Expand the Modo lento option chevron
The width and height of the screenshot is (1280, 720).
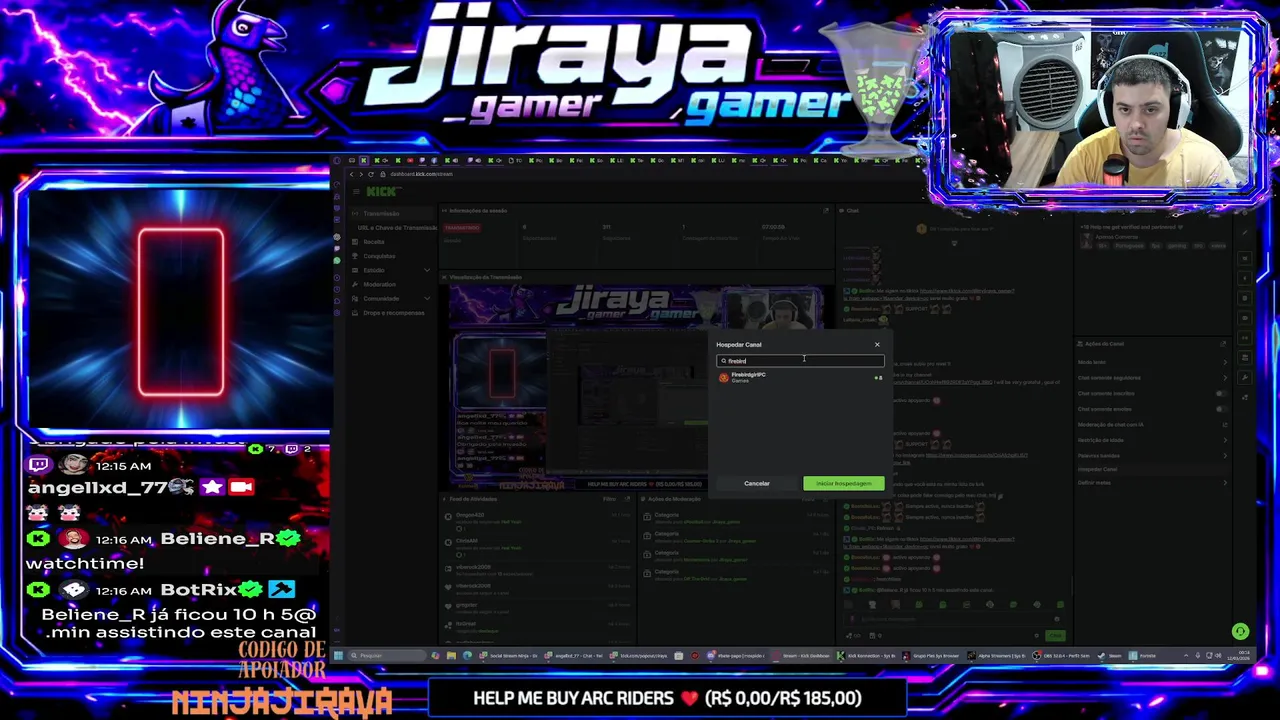coord(1225,362)
